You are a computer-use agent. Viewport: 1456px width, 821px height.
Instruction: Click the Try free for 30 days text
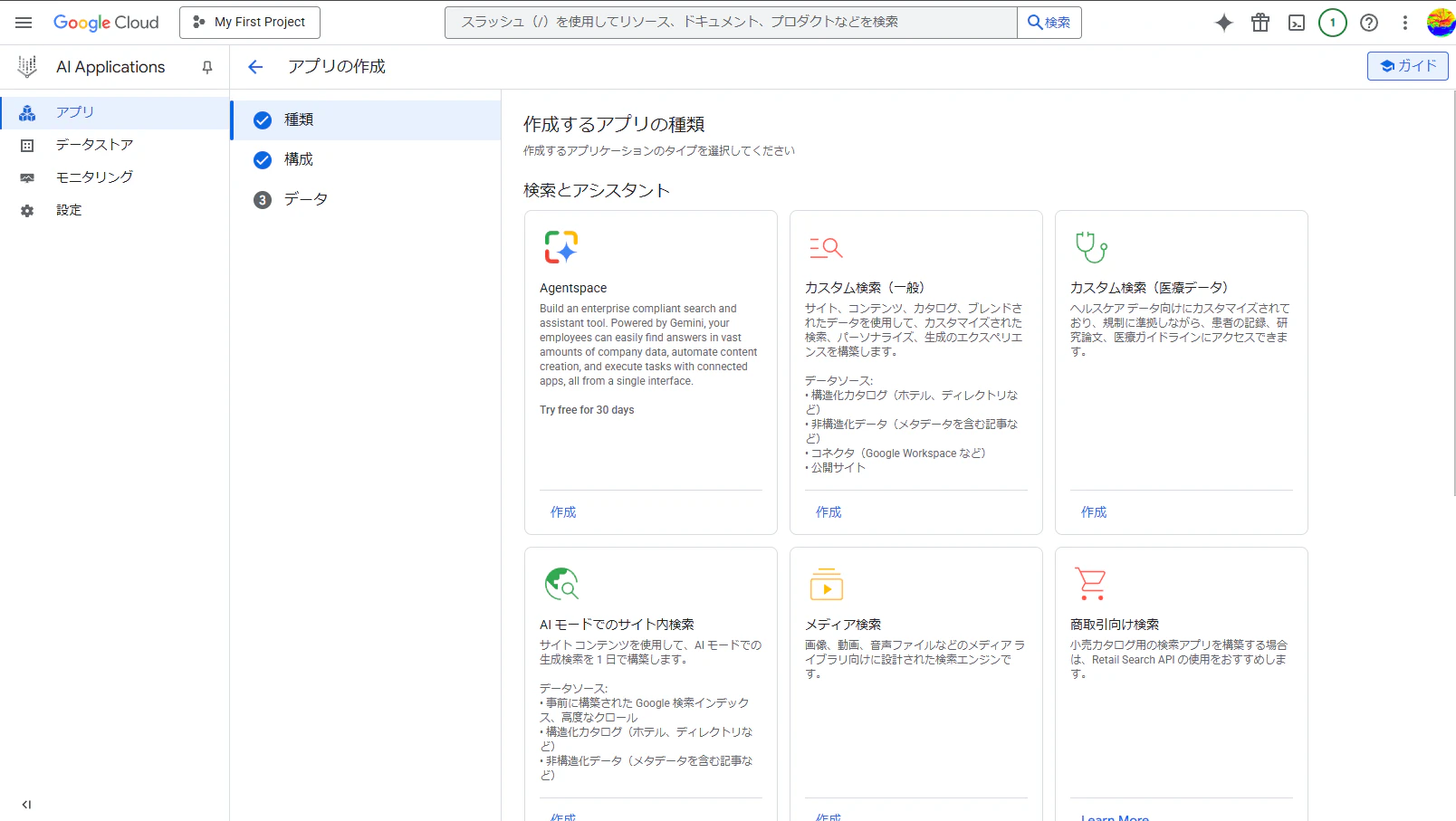(587, 410)
